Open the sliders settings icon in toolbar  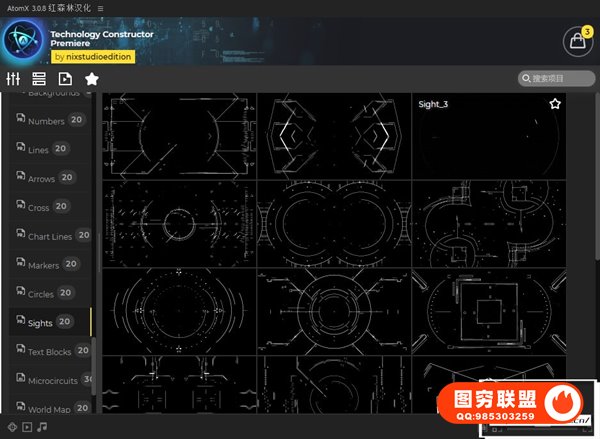13,79
